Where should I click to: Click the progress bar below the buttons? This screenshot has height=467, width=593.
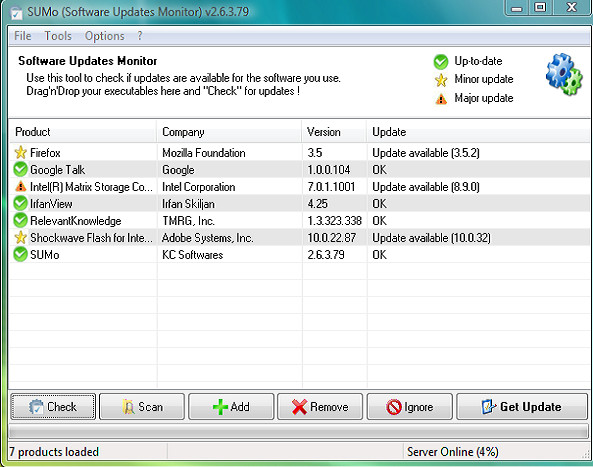point(298,431)
